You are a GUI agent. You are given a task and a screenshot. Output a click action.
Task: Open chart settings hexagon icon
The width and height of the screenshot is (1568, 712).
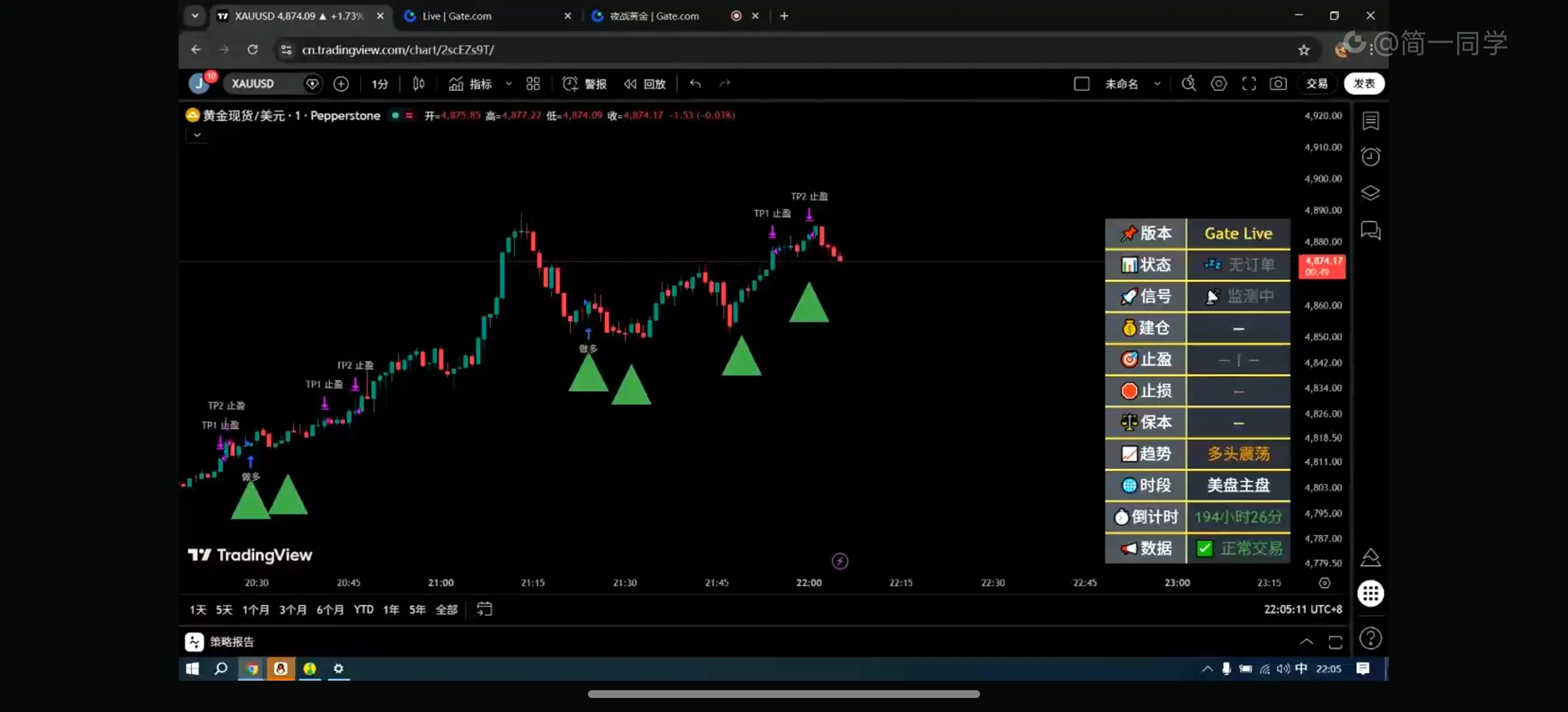[1219, 84]
